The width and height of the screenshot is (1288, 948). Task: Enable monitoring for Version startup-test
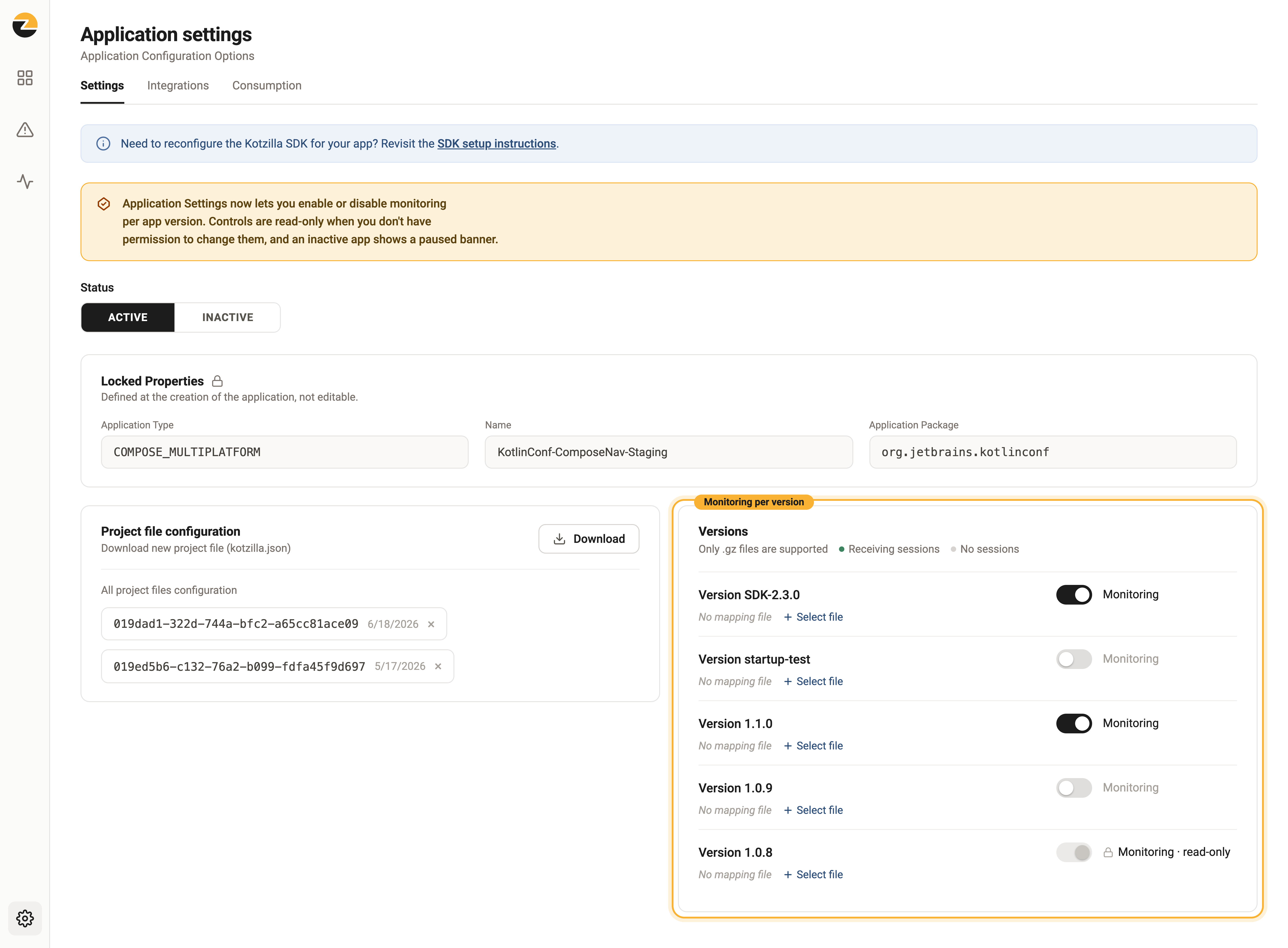pyautogui.click(x=1074, y=659)
